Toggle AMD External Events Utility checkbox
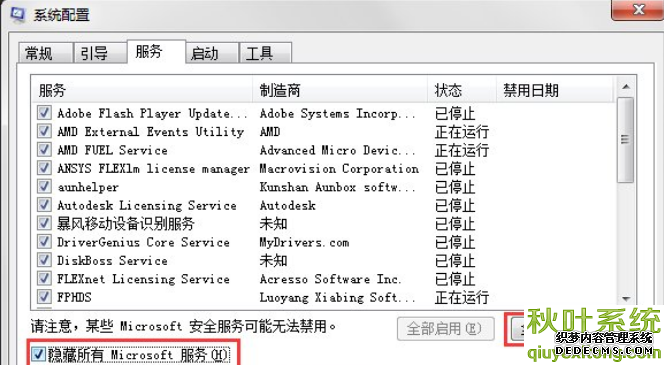 [x=44, y=131]
